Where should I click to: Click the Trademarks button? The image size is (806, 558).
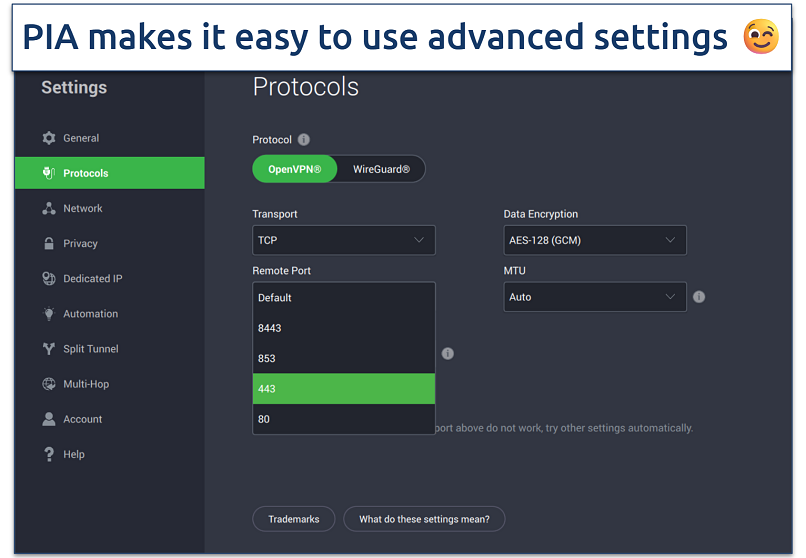coord(294,519)
